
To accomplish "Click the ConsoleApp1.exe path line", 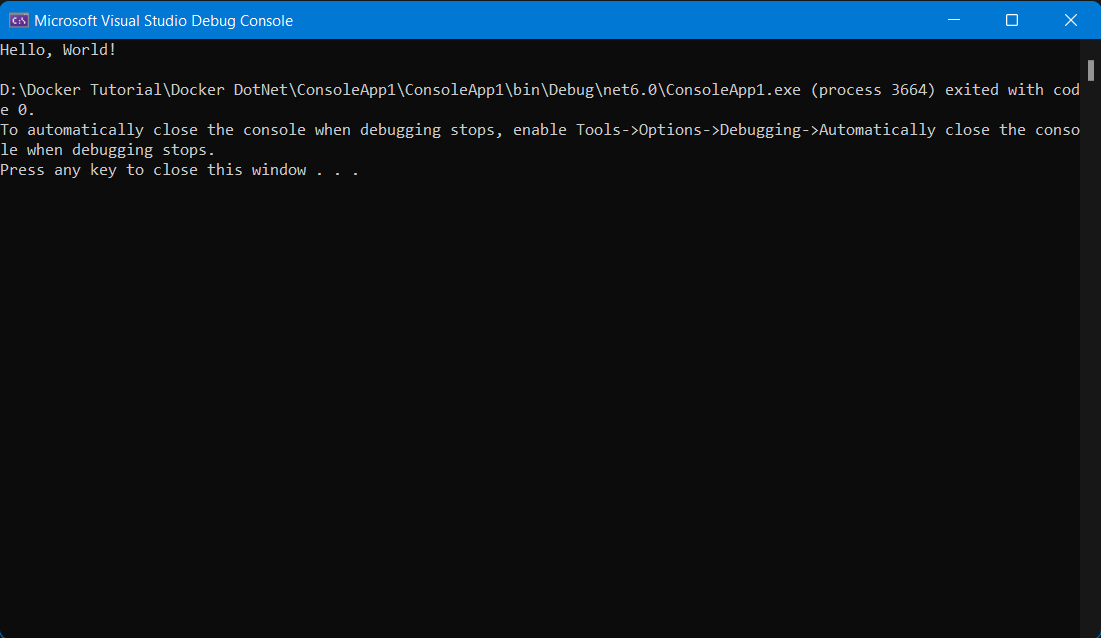I will (x=540, y=90).
